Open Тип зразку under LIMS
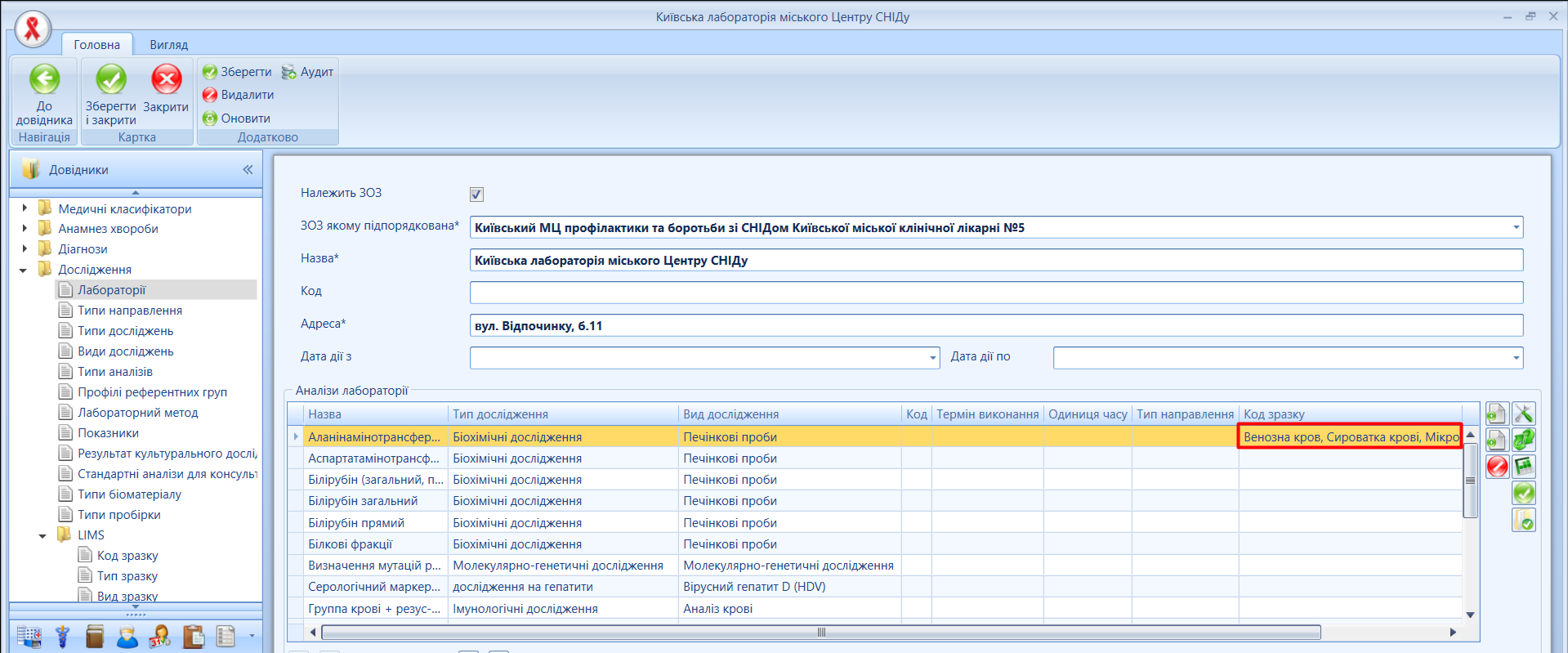Image resolution: width=1568 pixels, height=653 pixels. coord(127,576)
